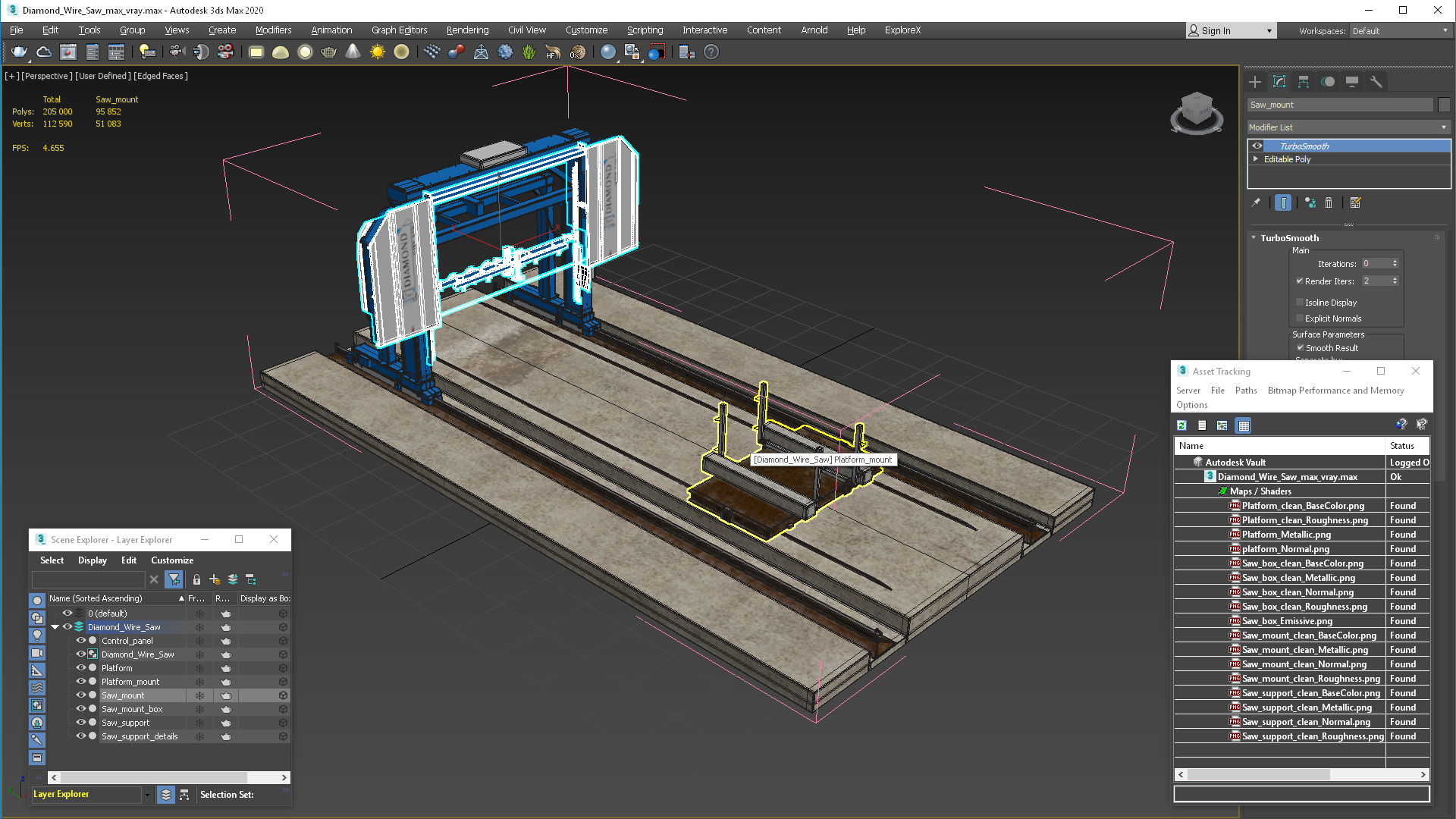Open Paths menu in Asset Tracking

click(x=1246, y=391)
